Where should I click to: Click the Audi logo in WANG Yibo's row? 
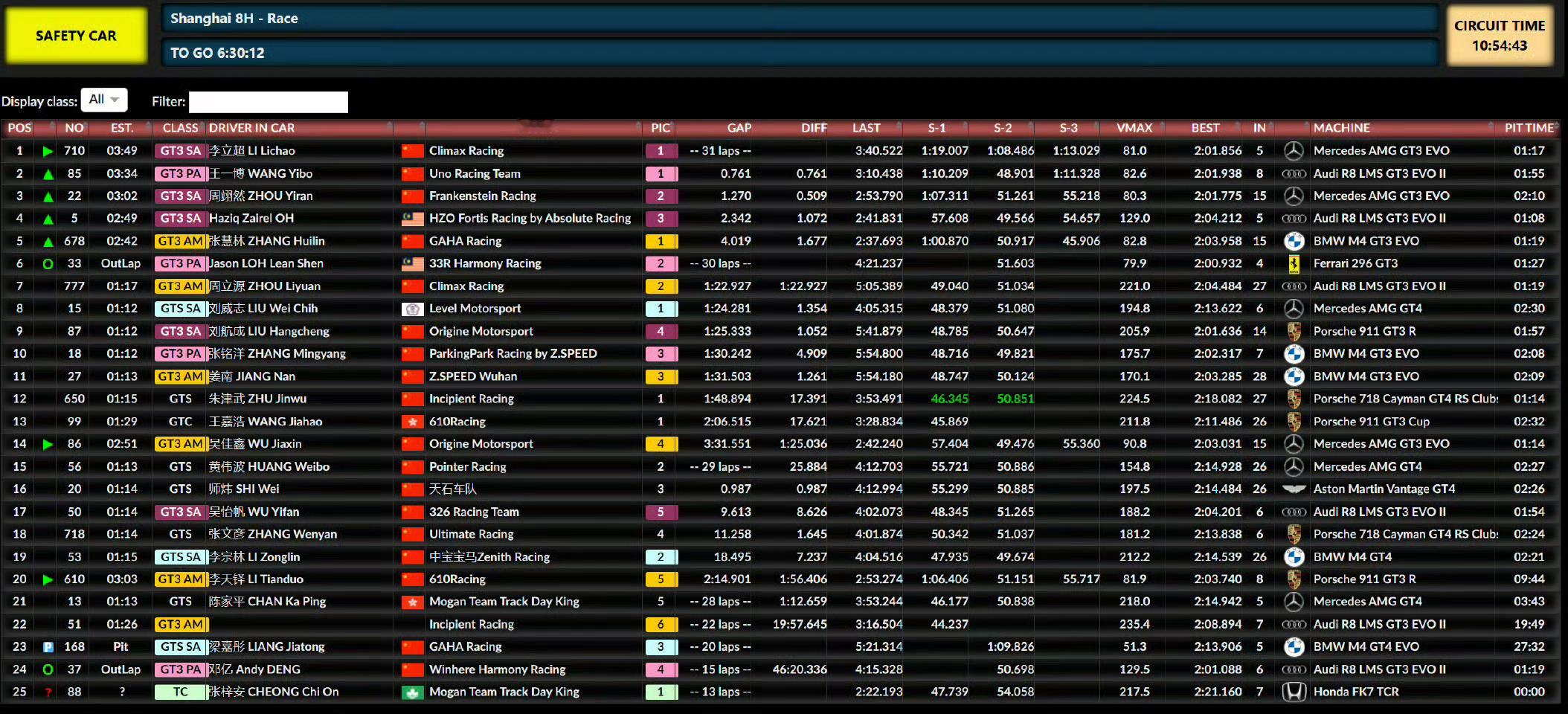pyautogui.click(x=1294, y=173)
